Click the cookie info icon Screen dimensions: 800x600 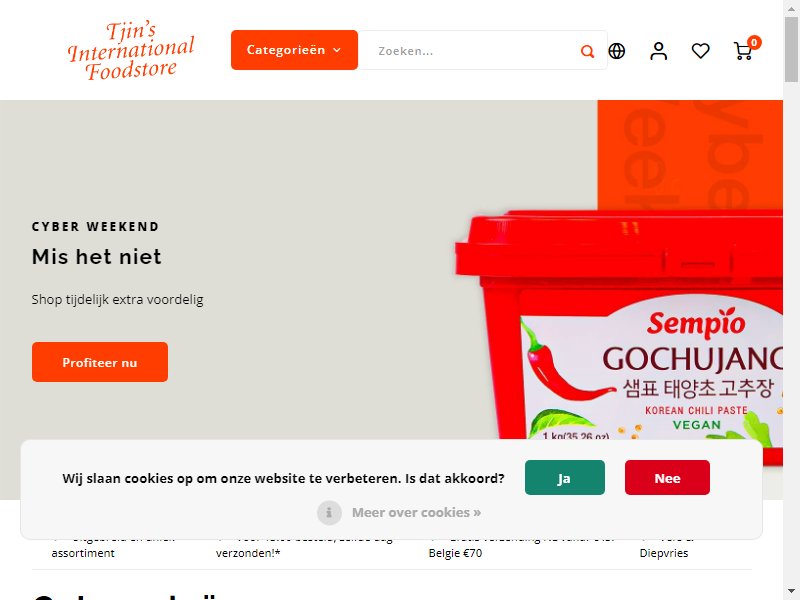[x=329, y=512]
